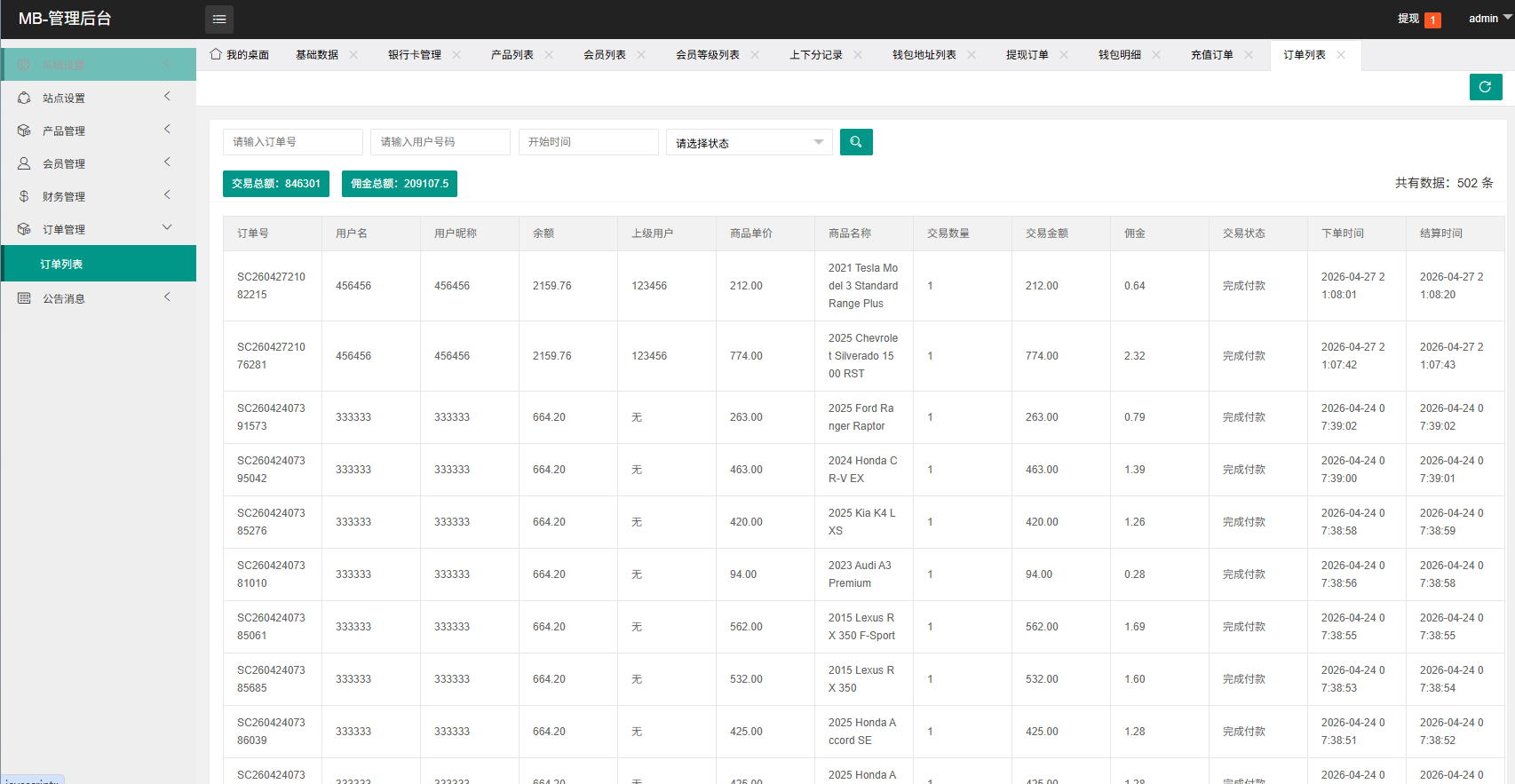This screenshot has height=784, width=1515.
Task: Switch to the 充值订单 tab
Action: point(1212,55)
